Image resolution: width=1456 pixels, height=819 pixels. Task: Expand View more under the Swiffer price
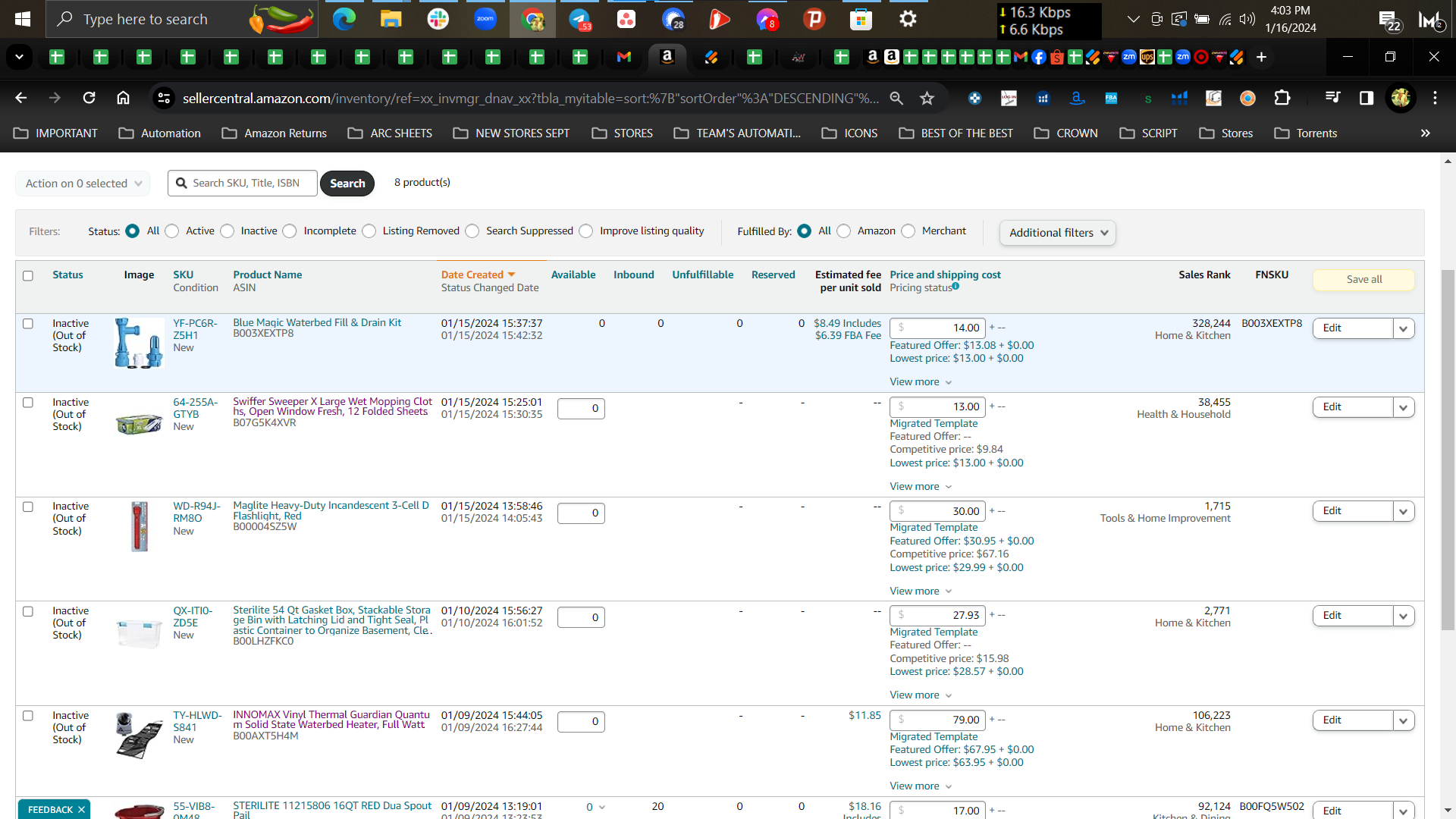click(x=921, y=486)
